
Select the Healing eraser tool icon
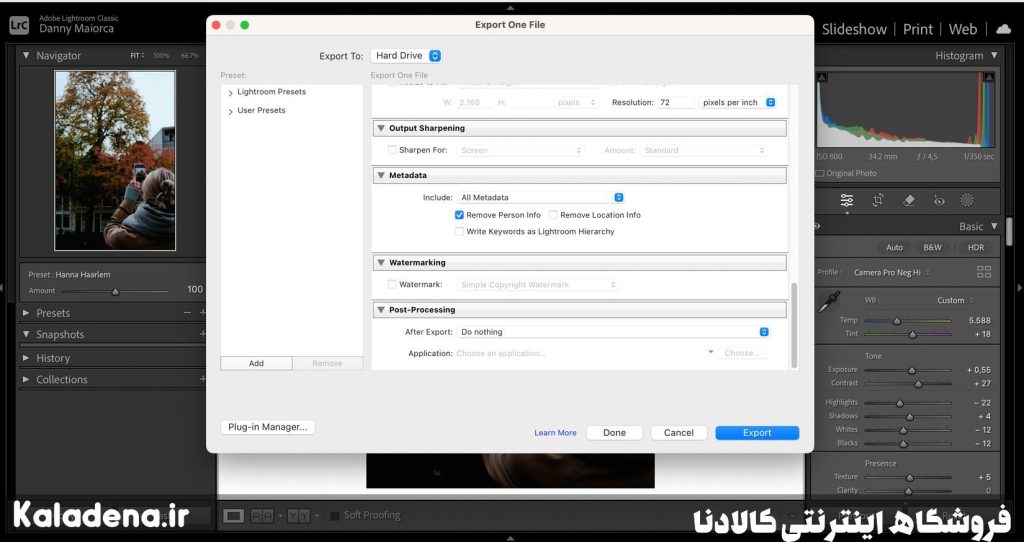coord(908,200)
